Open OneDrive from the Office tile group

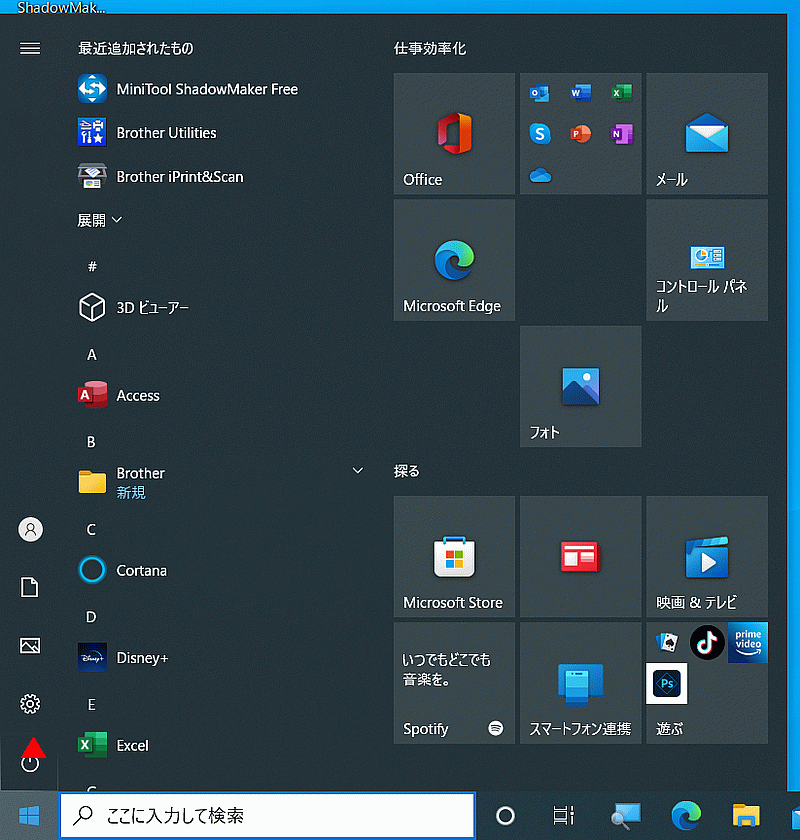[540, 175]
